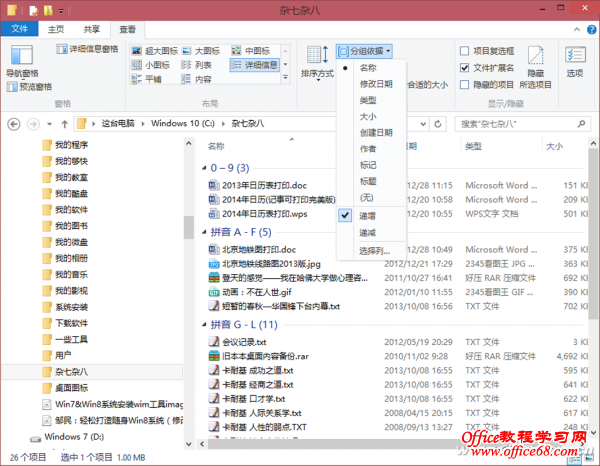The height and width of the screenshot is (466, 600).
Task: Group by 类型 (type)
Action: point(370,100)
